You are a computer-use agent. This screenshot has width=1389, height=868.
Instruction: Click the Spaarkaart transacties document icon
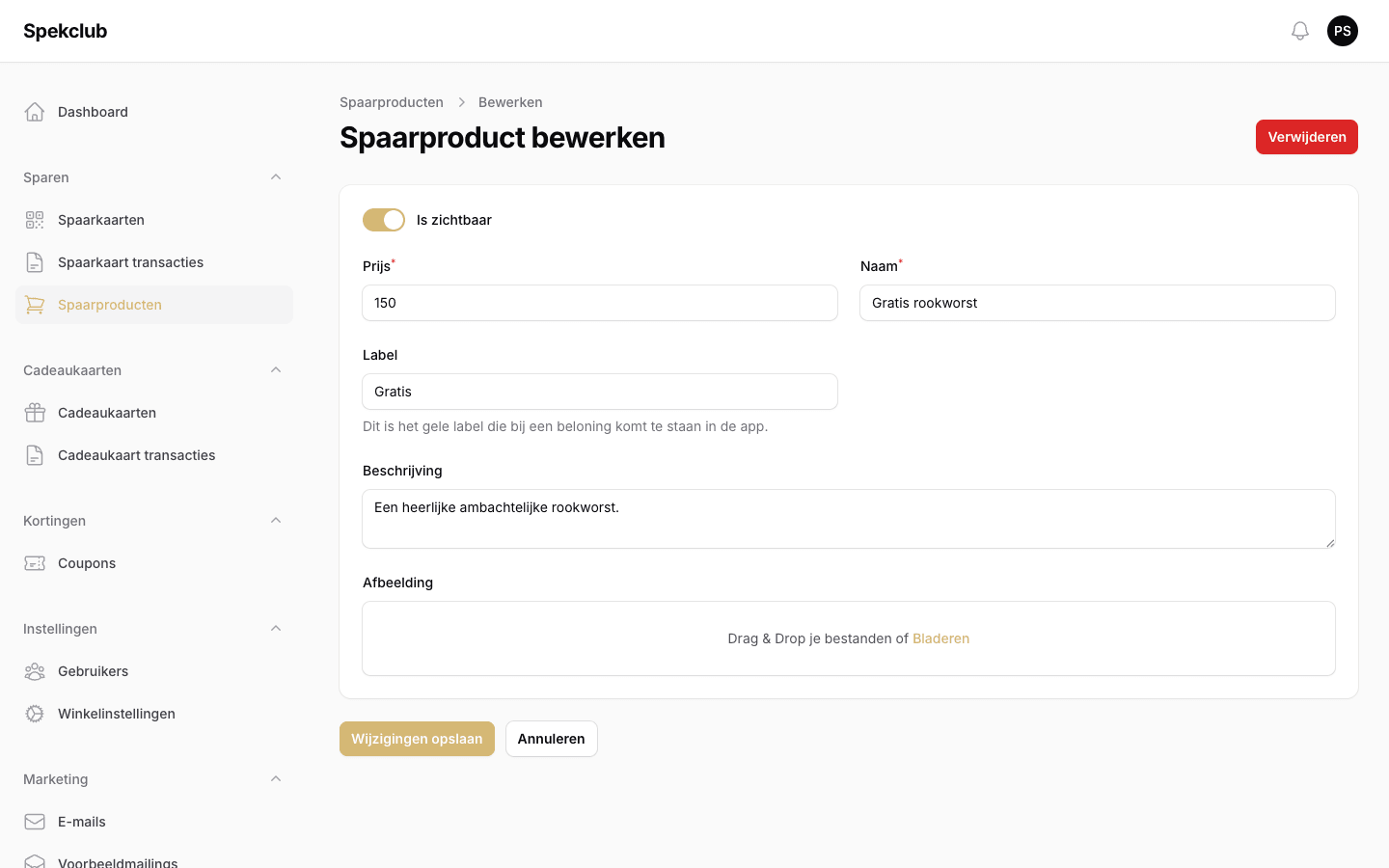[35, 262]
